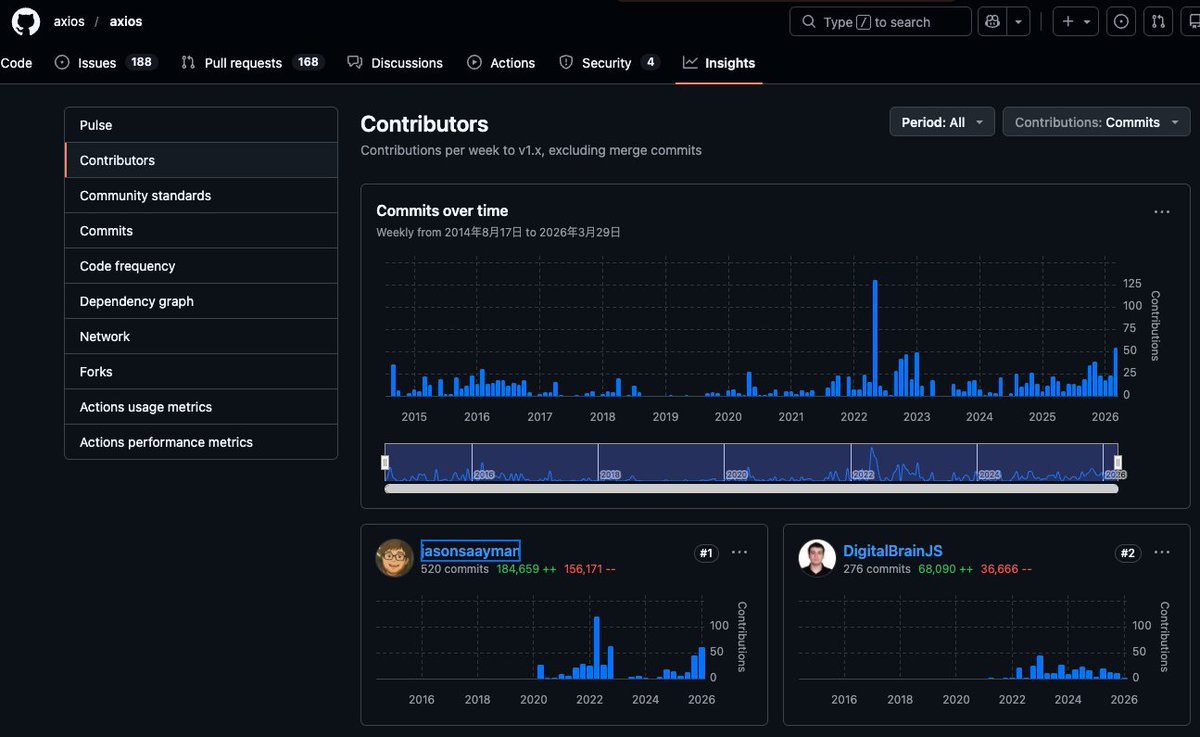Image resolution: width=1200 pixels, height=737 pixels.
Task: Open the Copilot icon button
Action: tap(992, 21)
